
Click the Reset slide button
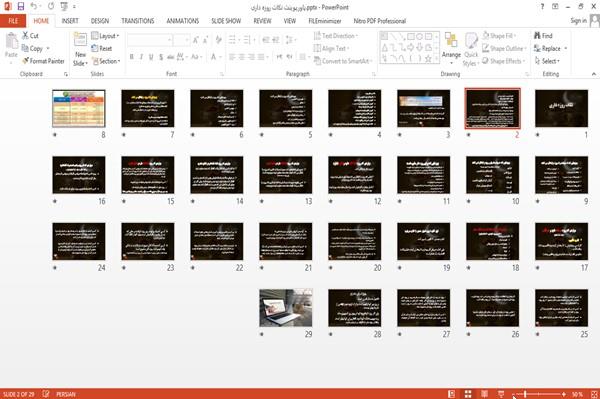pos(102,48)
